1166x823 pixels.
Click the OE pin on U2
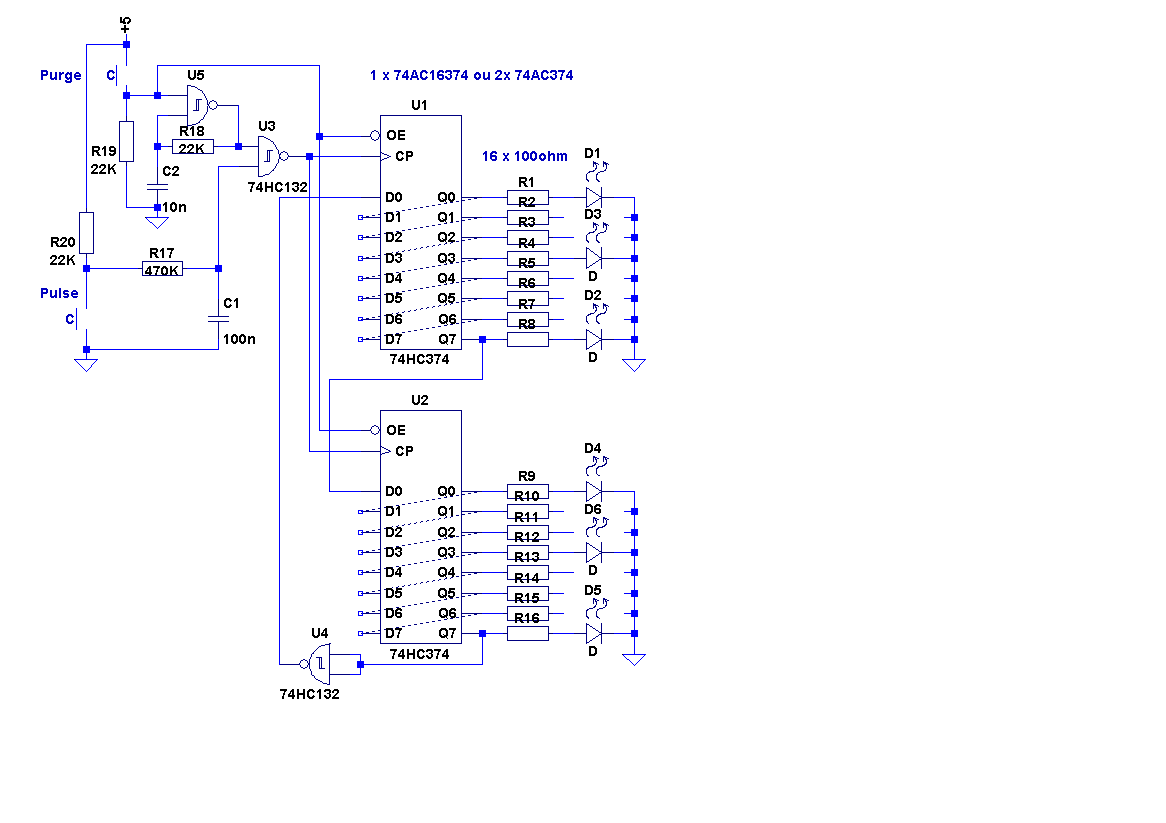(396, 430)
